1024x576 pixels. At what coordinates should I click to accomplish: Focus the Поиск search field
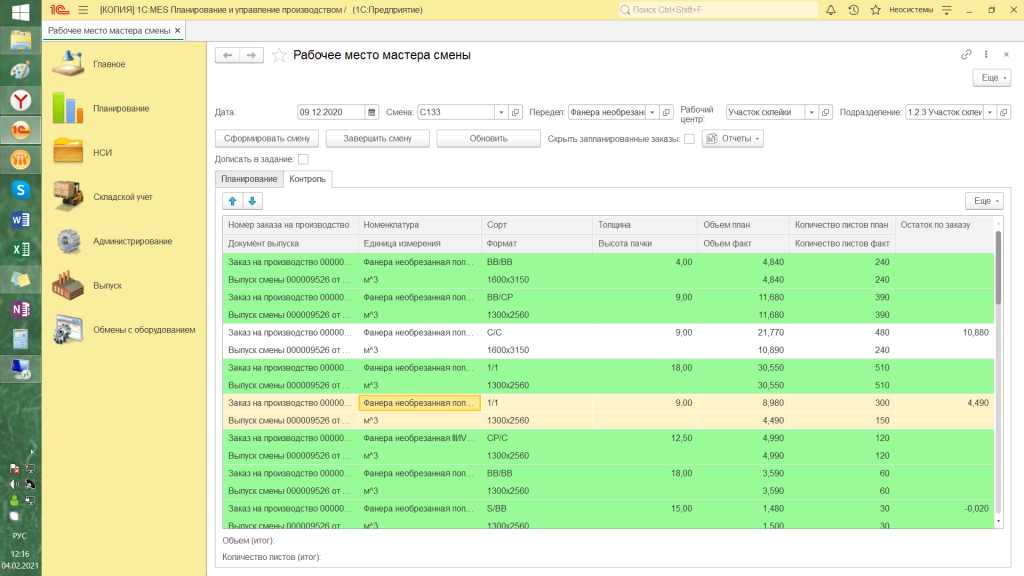[718, 10]
